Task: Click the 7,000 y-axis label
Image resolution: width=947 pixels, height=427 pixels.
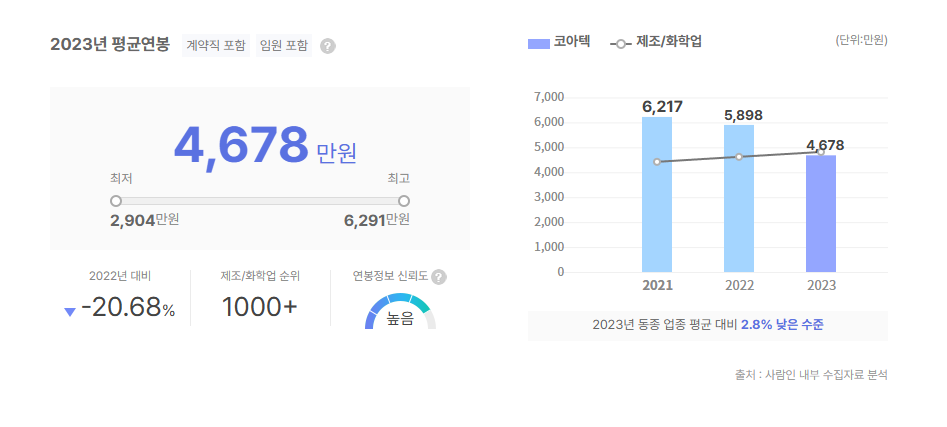Action: (549, 97)
